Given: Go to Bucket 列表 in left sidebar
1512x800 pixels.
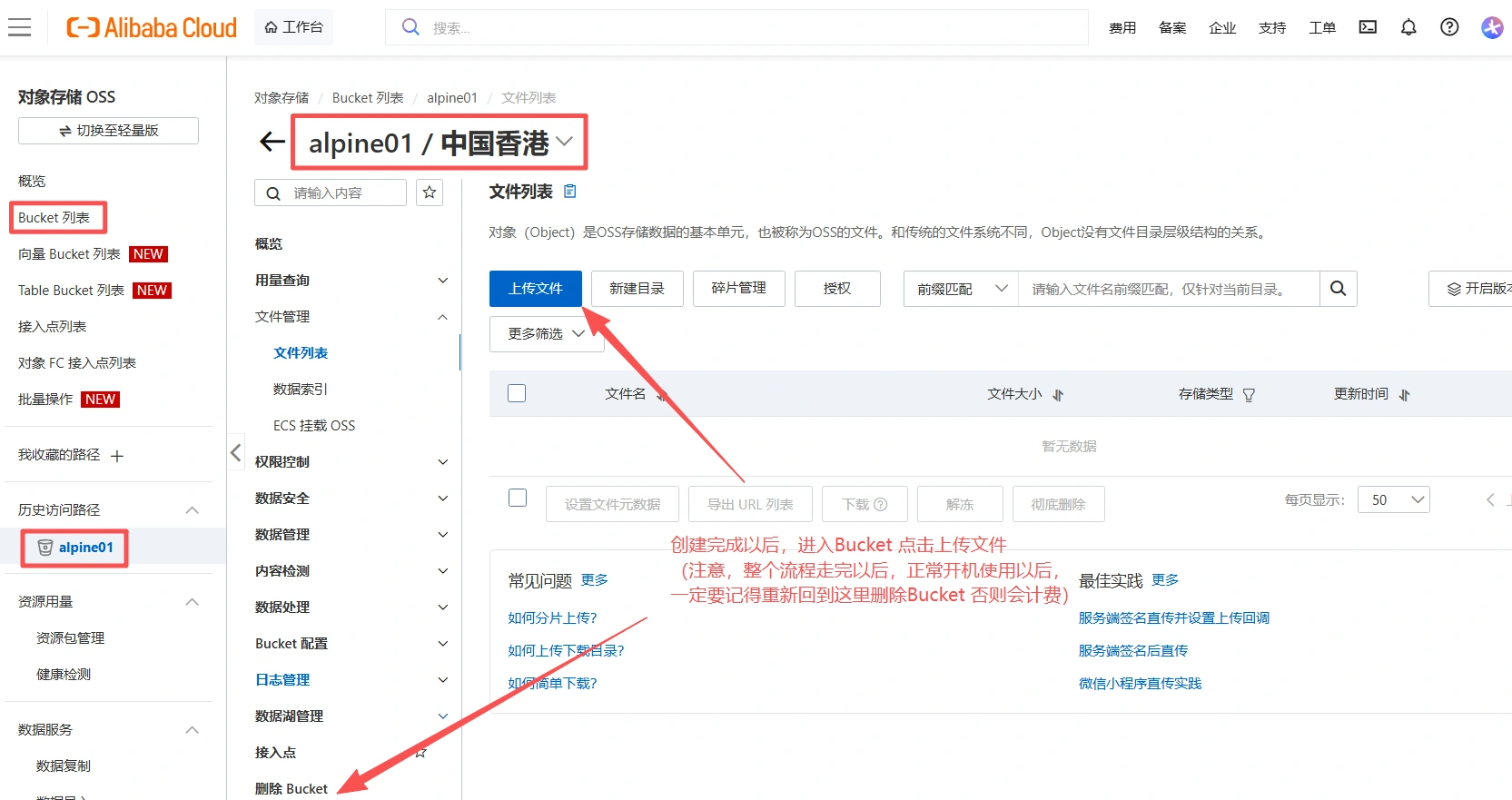Looking at the screenshot, I should (x=54, y=218).
